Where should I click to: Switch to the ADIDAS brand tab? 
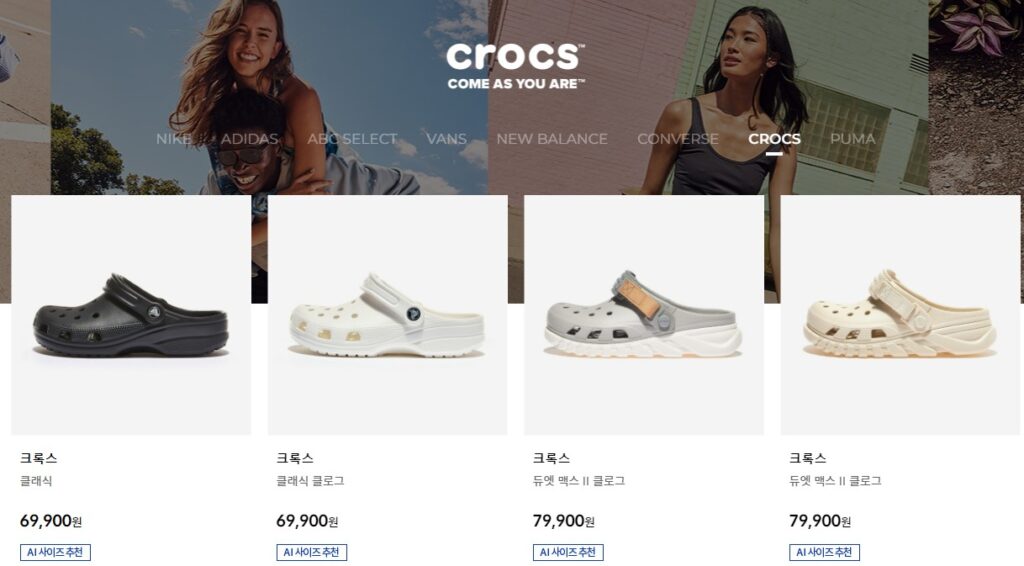coord(249,139)
